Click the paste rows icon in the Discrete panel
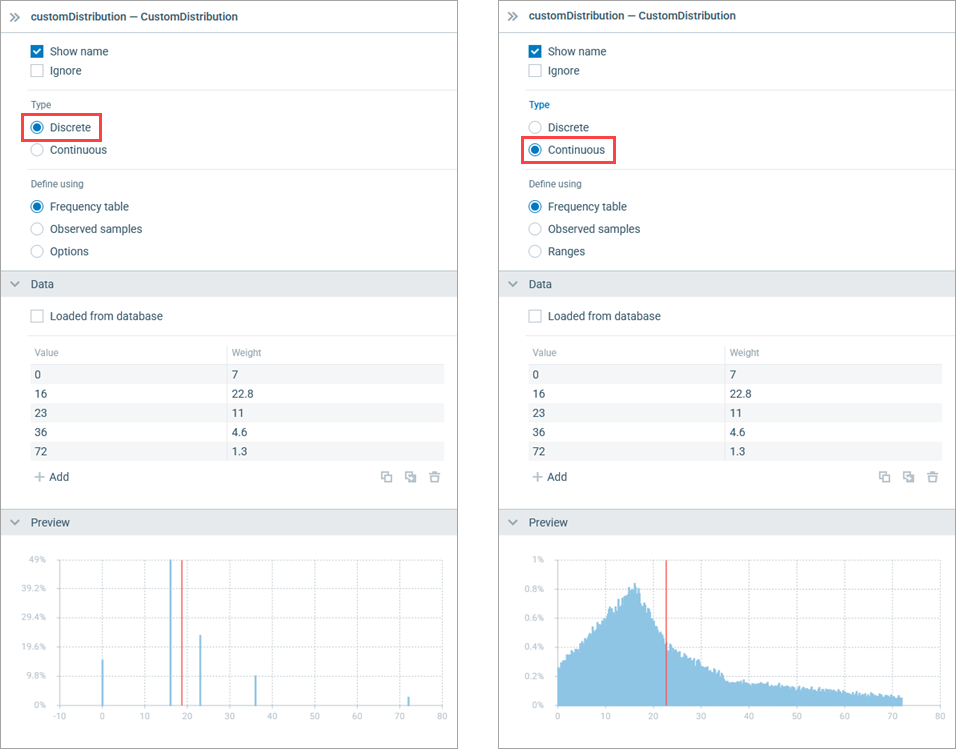The width and height of the screenshot is (956, 749). click(x=410, y=477)
